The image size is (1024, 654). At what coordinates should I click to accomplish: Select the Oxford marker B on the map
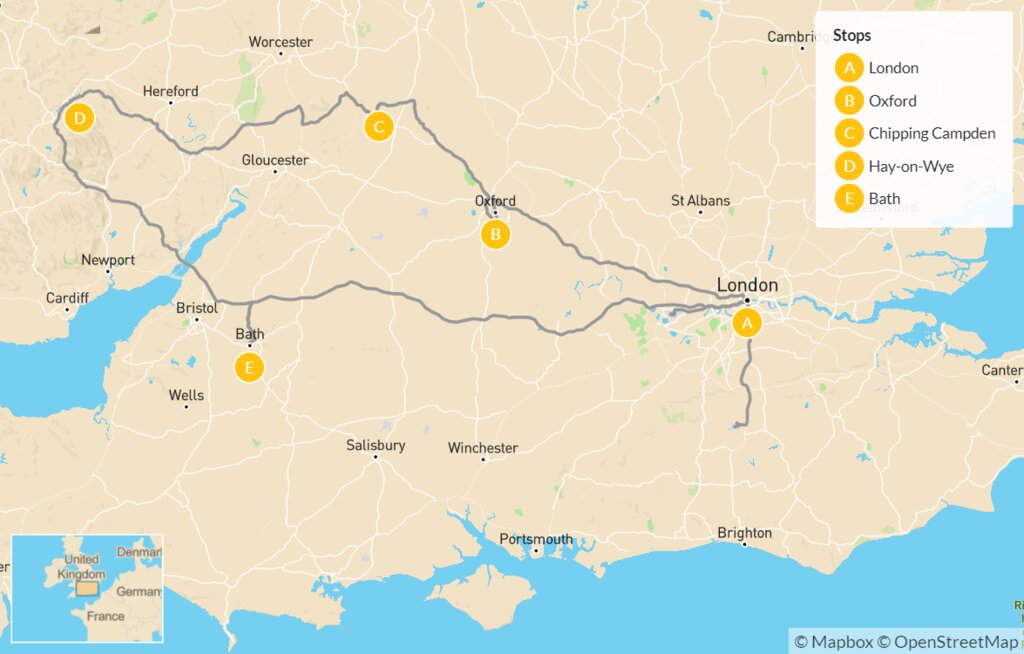click(495, 235)
